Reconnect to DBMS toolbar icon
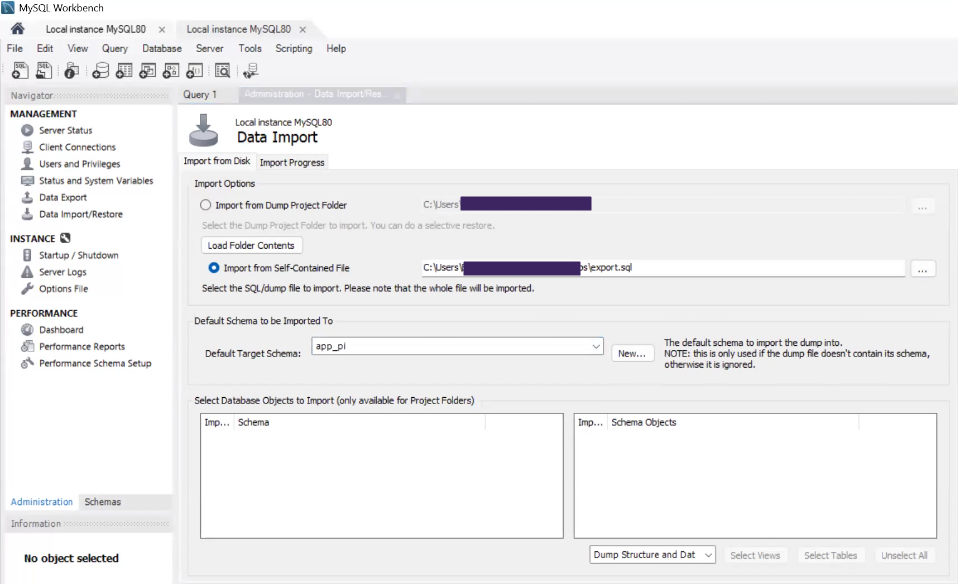958x584 pixels. pos(250,71)
